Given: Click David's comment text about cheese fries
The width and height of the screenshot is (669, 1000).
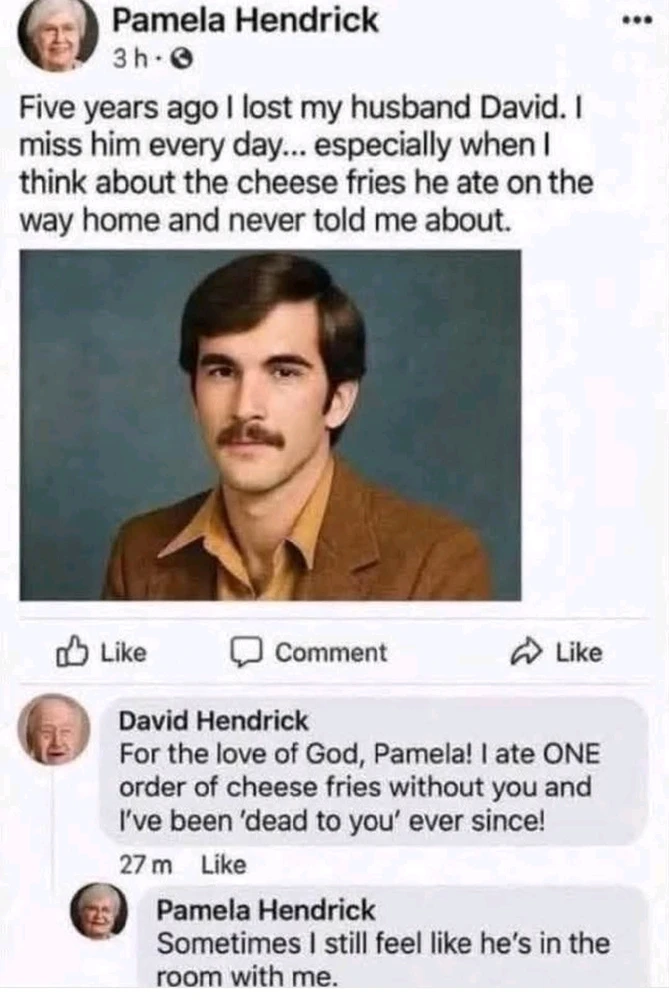Looking at the screenshot, I should pyautogui.click(x=355, y=788).
